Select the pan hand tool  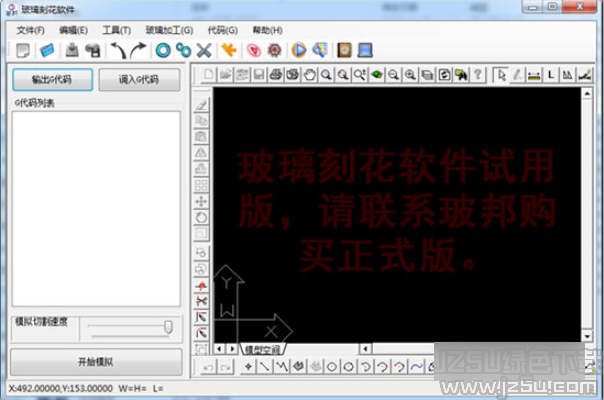click(x=310, y=74)
